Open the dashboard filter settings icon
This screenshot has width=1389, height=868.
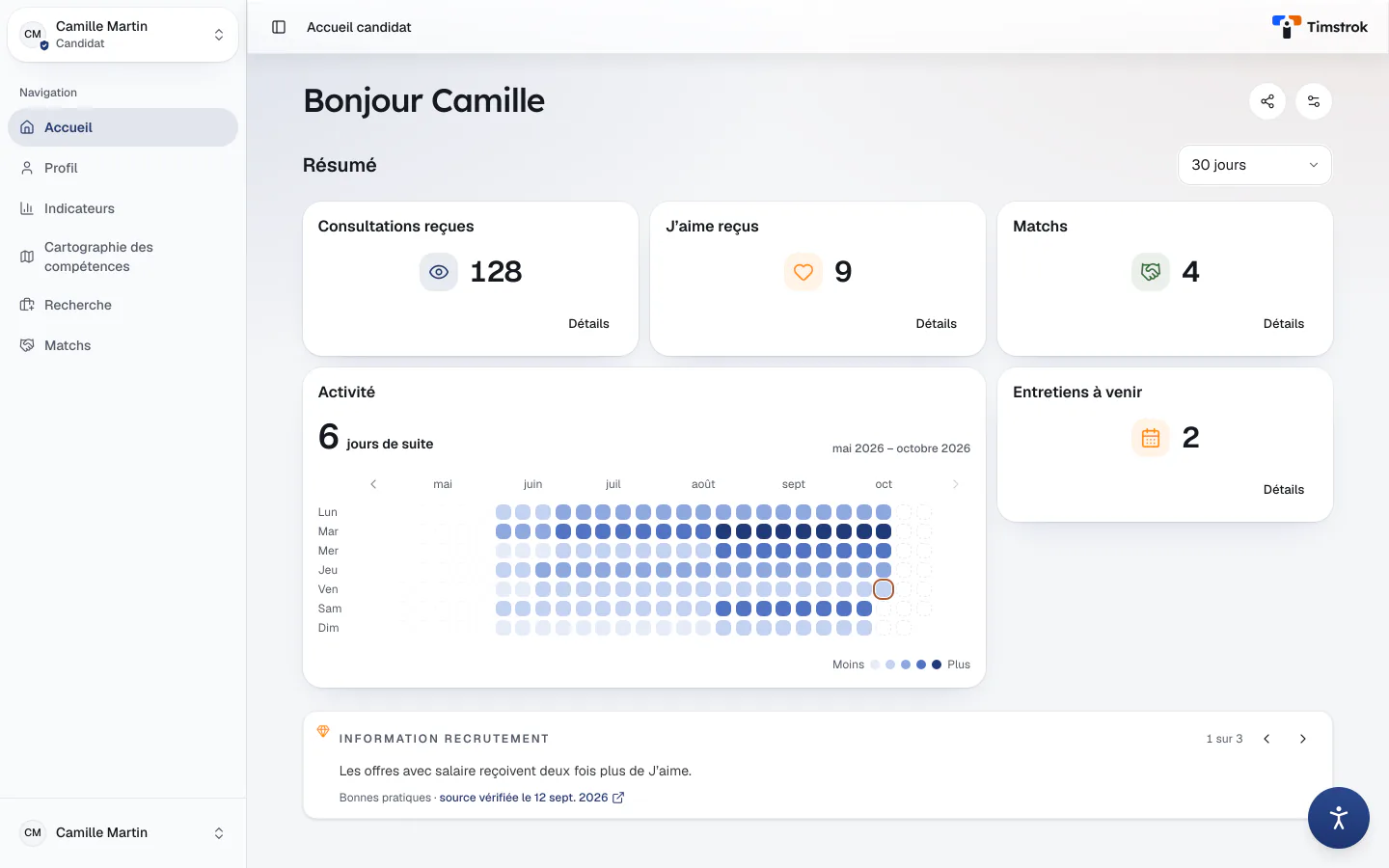(1314, 101)
